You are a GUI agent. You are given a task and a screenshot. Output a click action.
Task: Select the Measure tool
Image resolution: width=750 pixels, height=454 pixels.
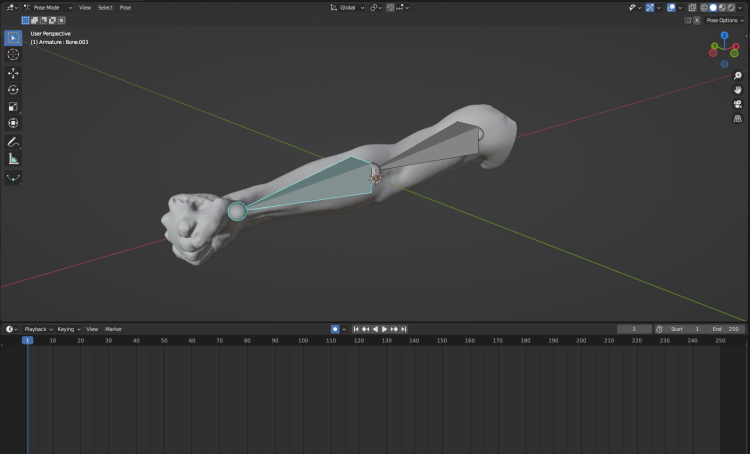(13, 159)
